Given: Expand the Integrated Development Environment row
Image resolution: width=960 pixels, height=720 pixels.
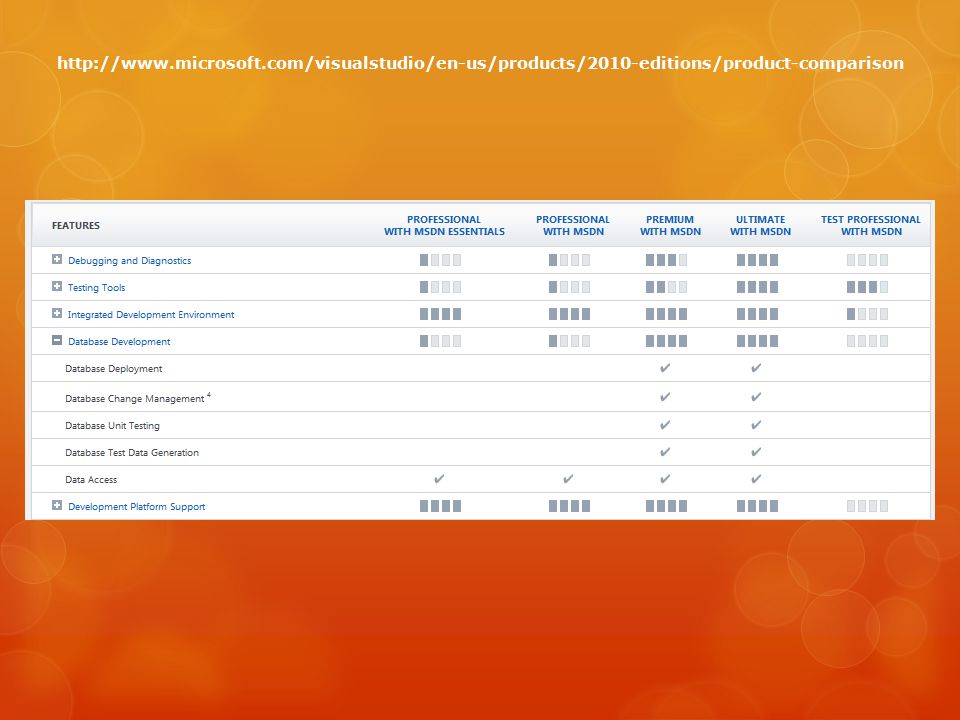Looking at the screenshot, I should 57,313.
